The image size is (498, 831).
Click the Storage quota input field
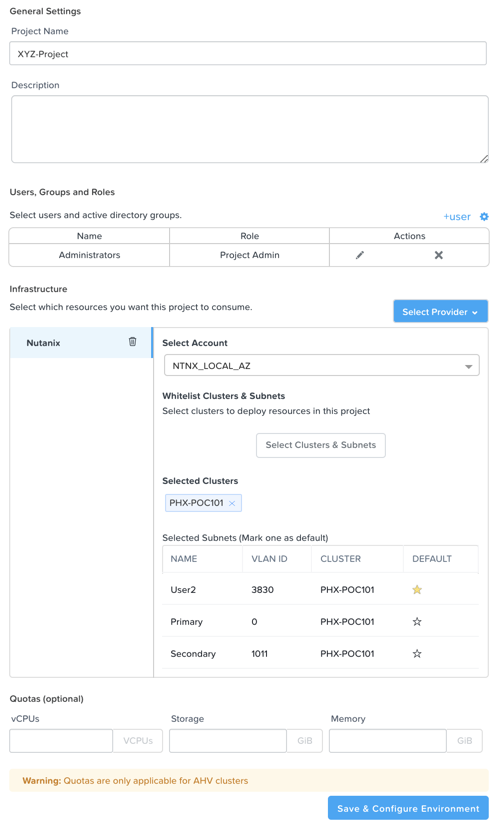[x=228, y=740]
